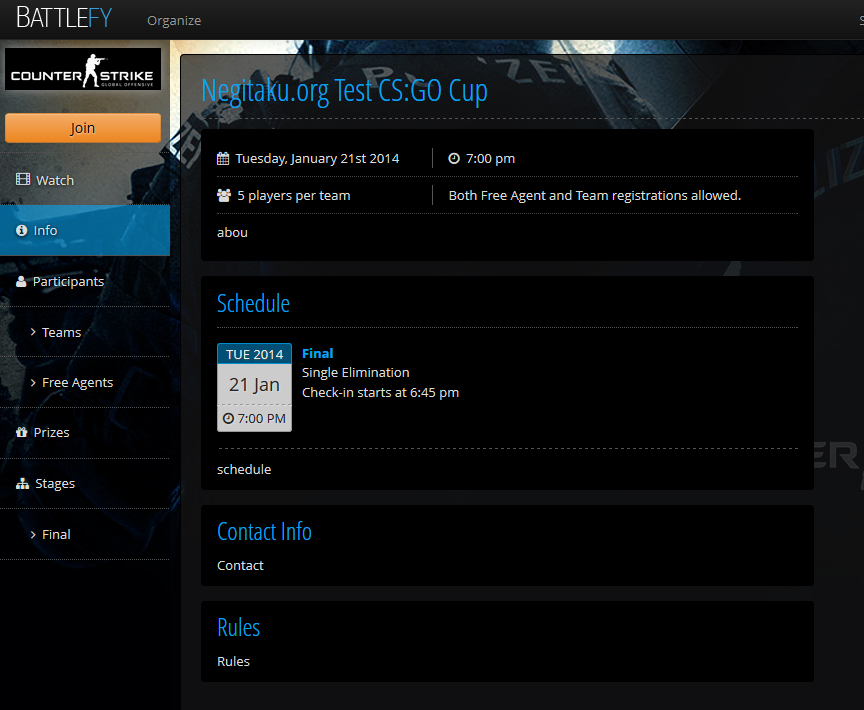Click the 'Single Elimination' text
The width and height of the screenshot is (864, 710).
pos(356,373)
